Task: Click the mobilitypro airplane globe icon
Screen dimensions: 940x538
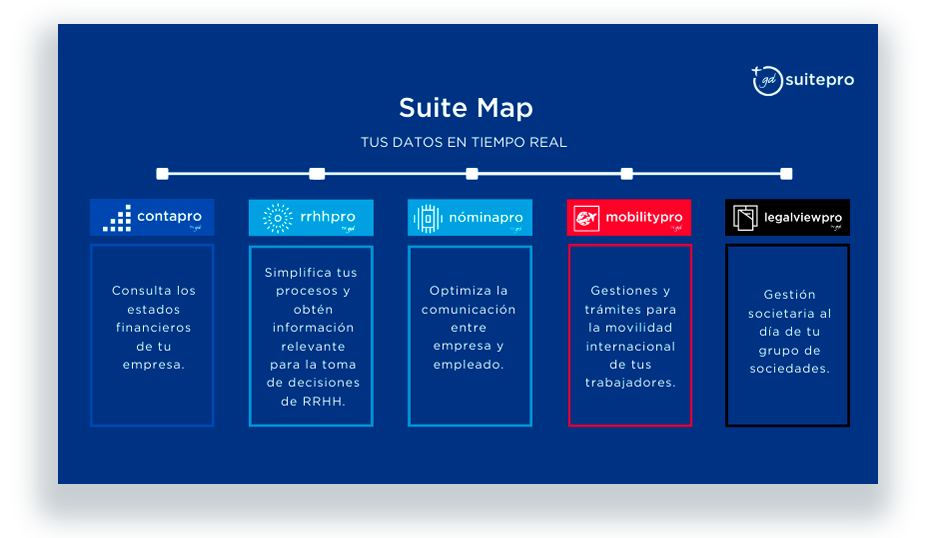Action: [586, 218]
